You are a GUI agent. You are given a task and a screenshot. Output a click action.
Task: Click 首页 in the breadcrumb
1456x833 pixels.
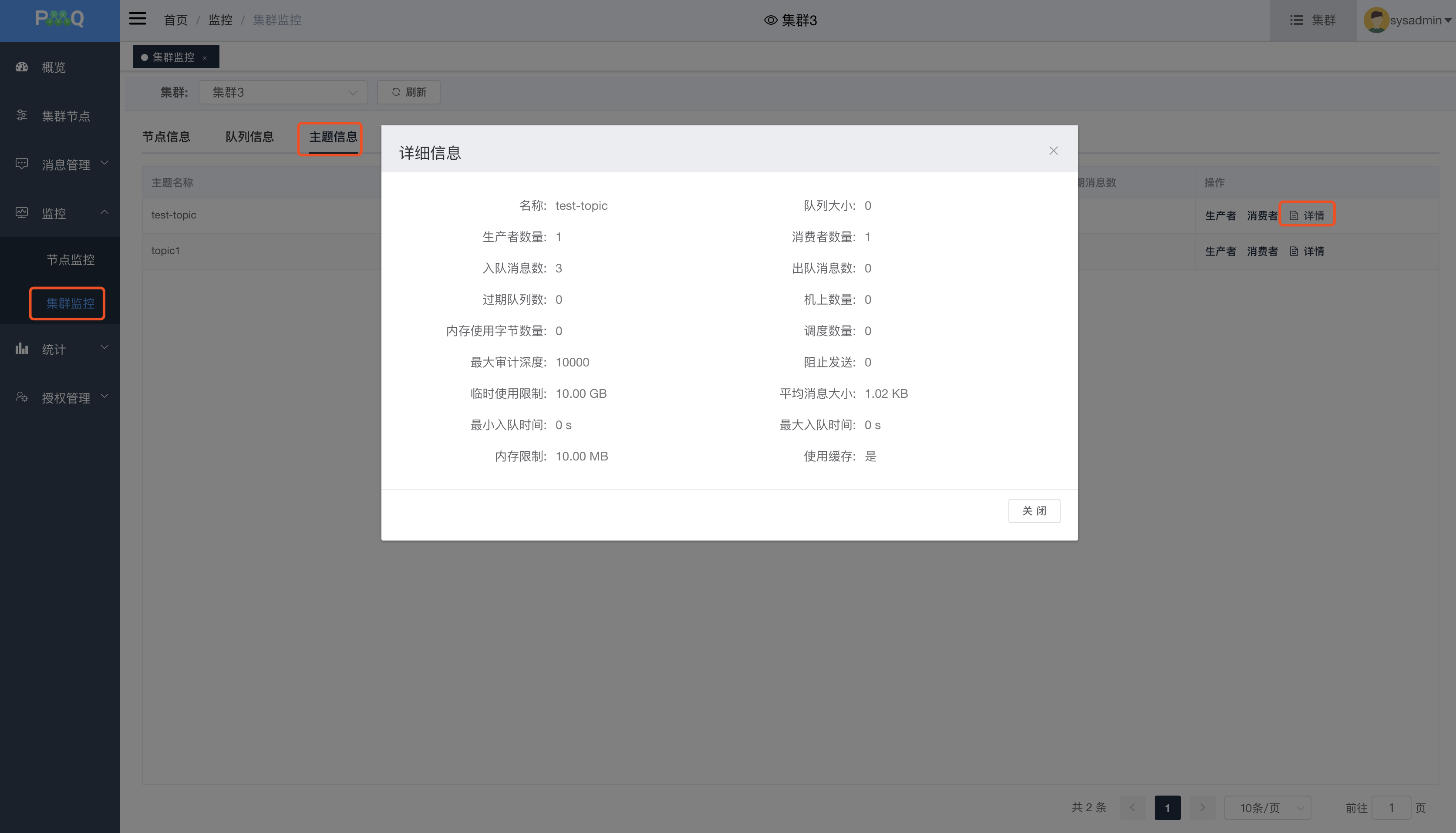pyautogui.click(x=175, y=20)
